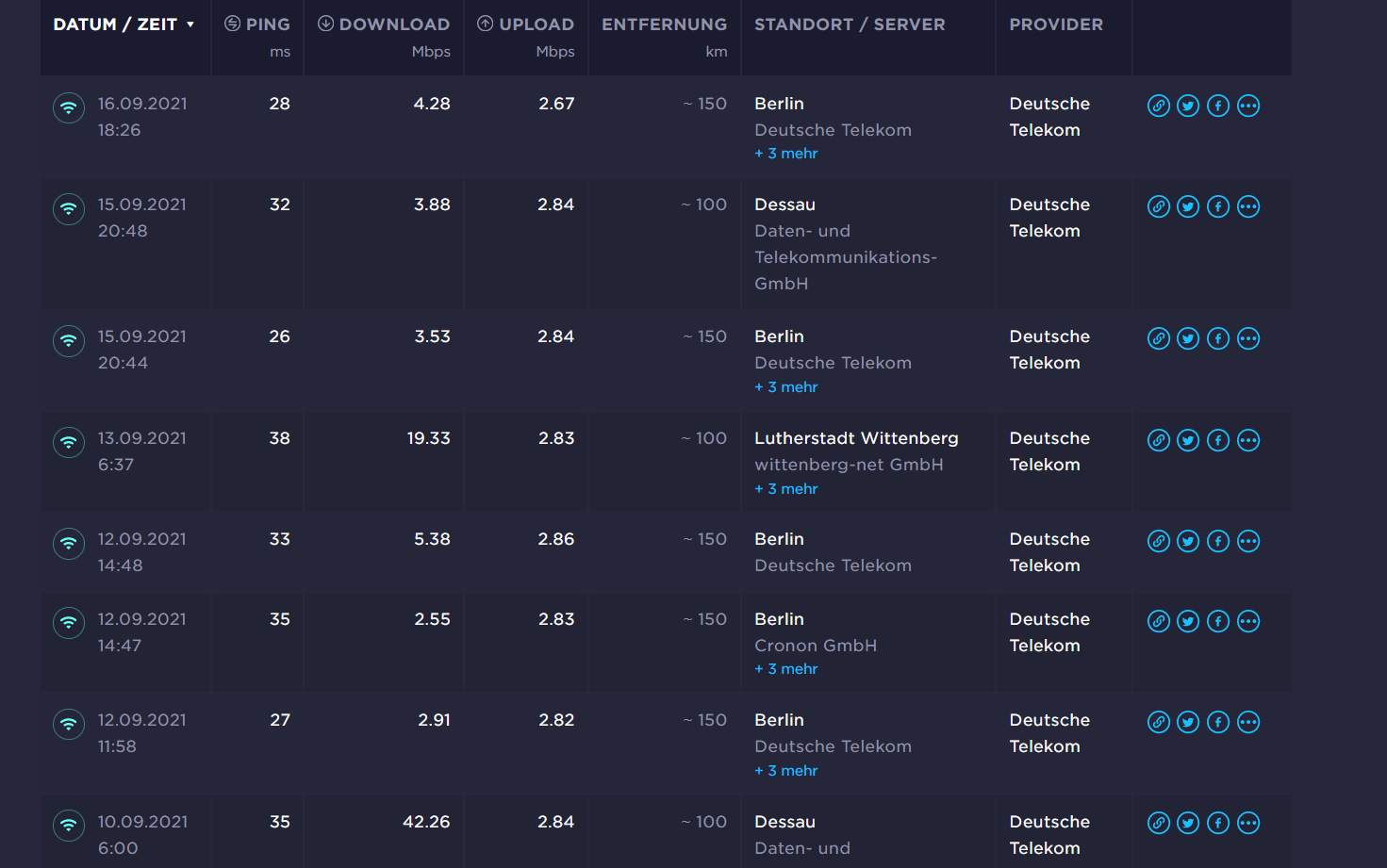This screenshot has width=1387, height=868.
Task: Share 10.09.2021 6:00 result on Facebook
Action: (x=1218, y=823)
